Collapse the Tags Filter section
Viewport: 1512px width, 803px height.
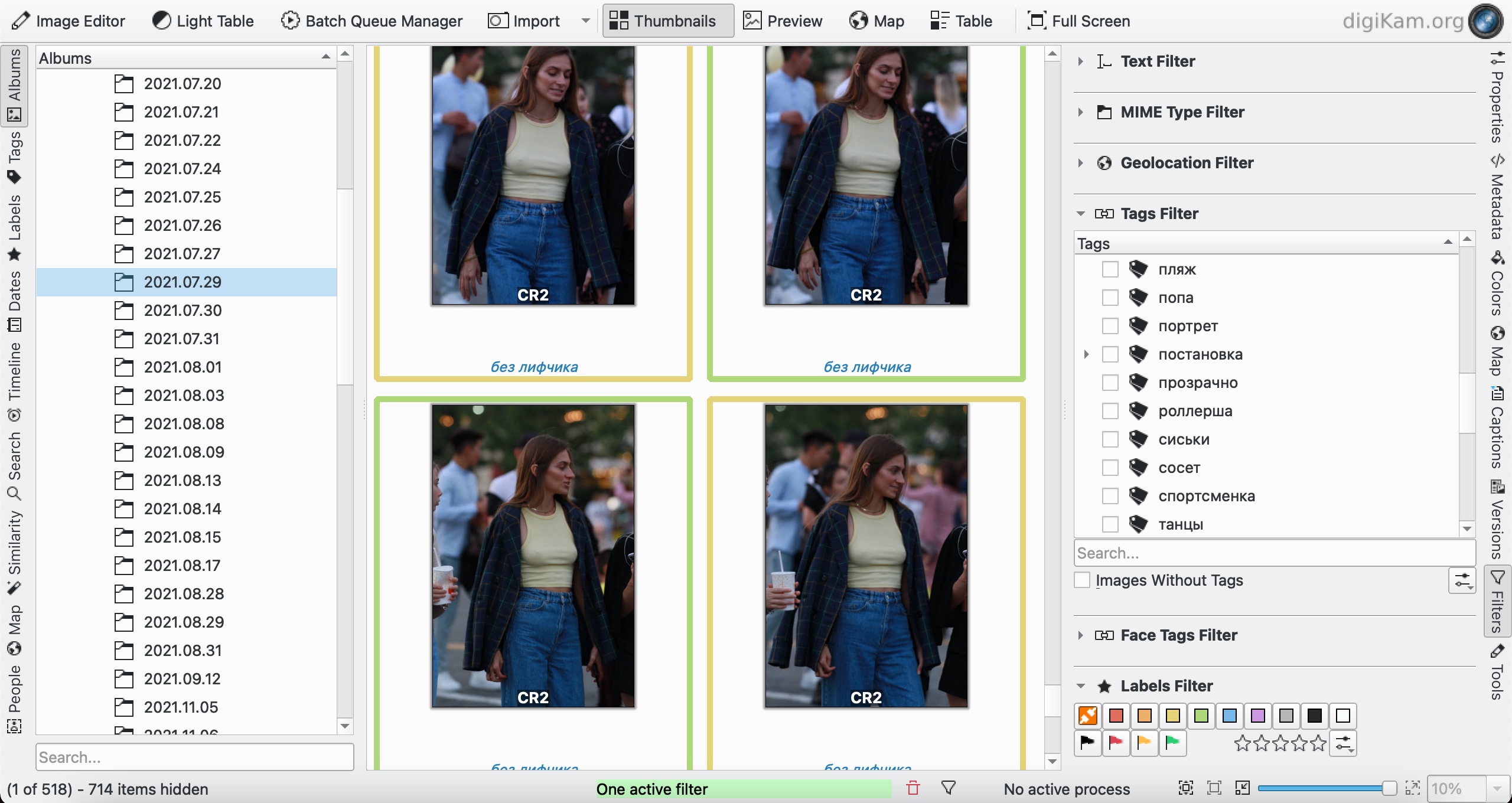[x=1081, y=214]
